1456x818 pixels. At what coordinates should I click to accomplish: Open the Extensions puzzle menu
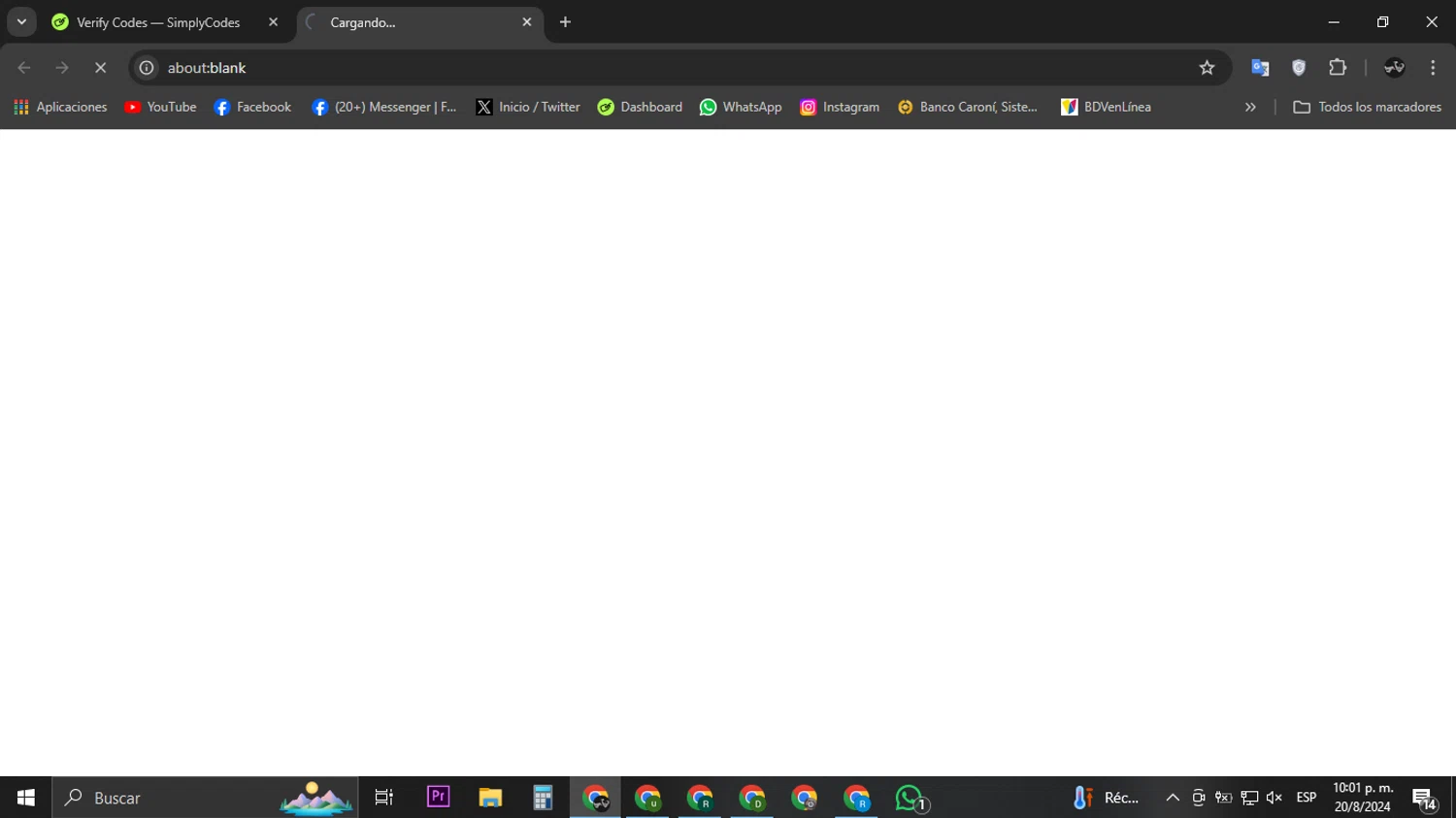1338,68
